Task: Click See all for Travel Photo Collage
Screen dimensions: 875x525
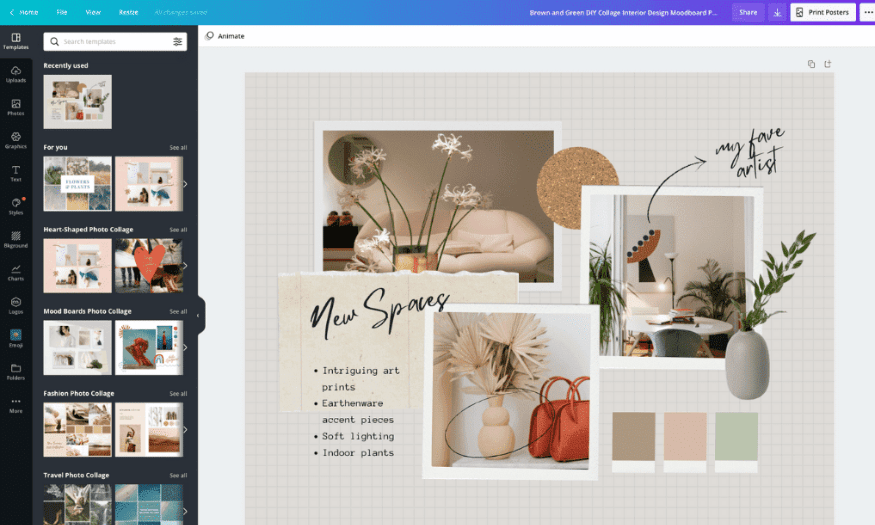Action: point(178,475)
